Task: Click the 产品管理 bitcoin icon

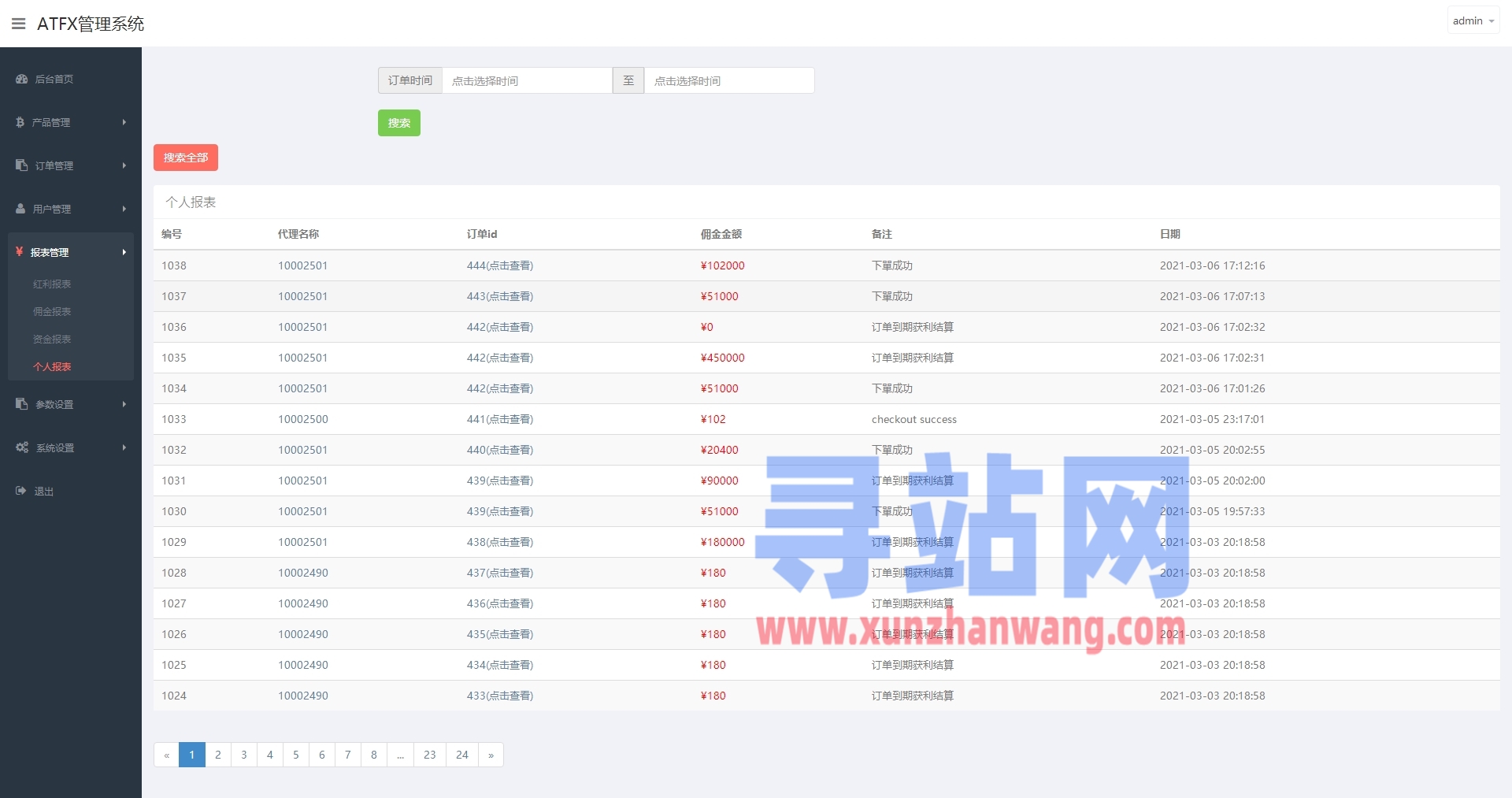Action: point(20,122)
